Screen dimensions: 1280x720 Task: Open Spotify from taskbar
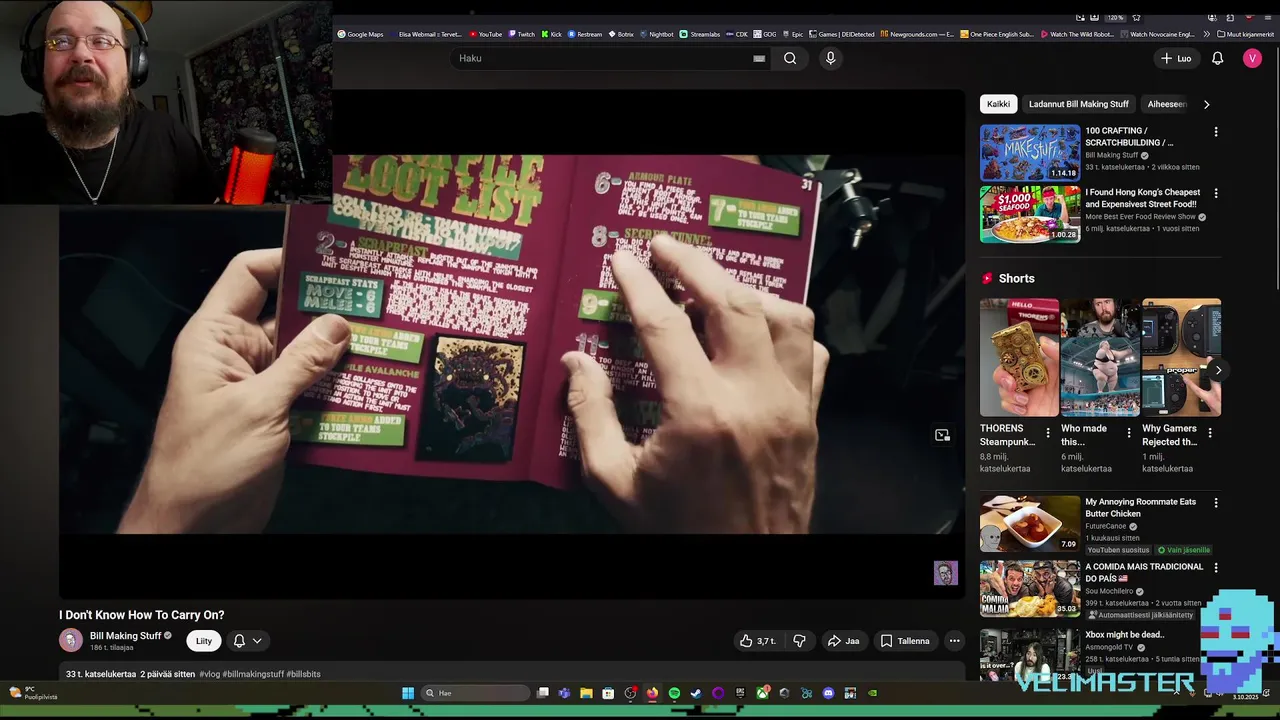674,693
